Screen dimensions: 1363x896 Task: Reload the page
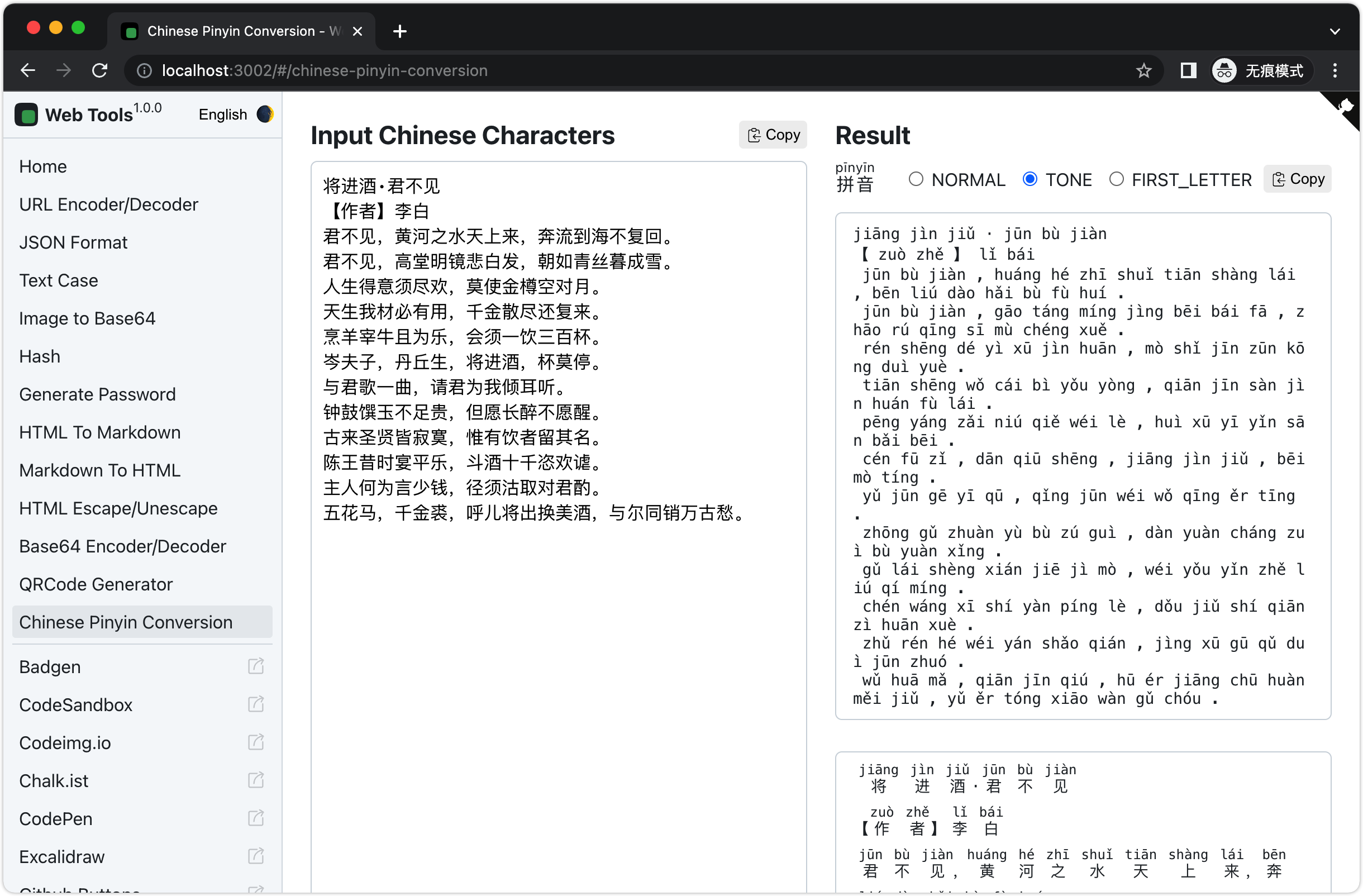coord(99,70)
